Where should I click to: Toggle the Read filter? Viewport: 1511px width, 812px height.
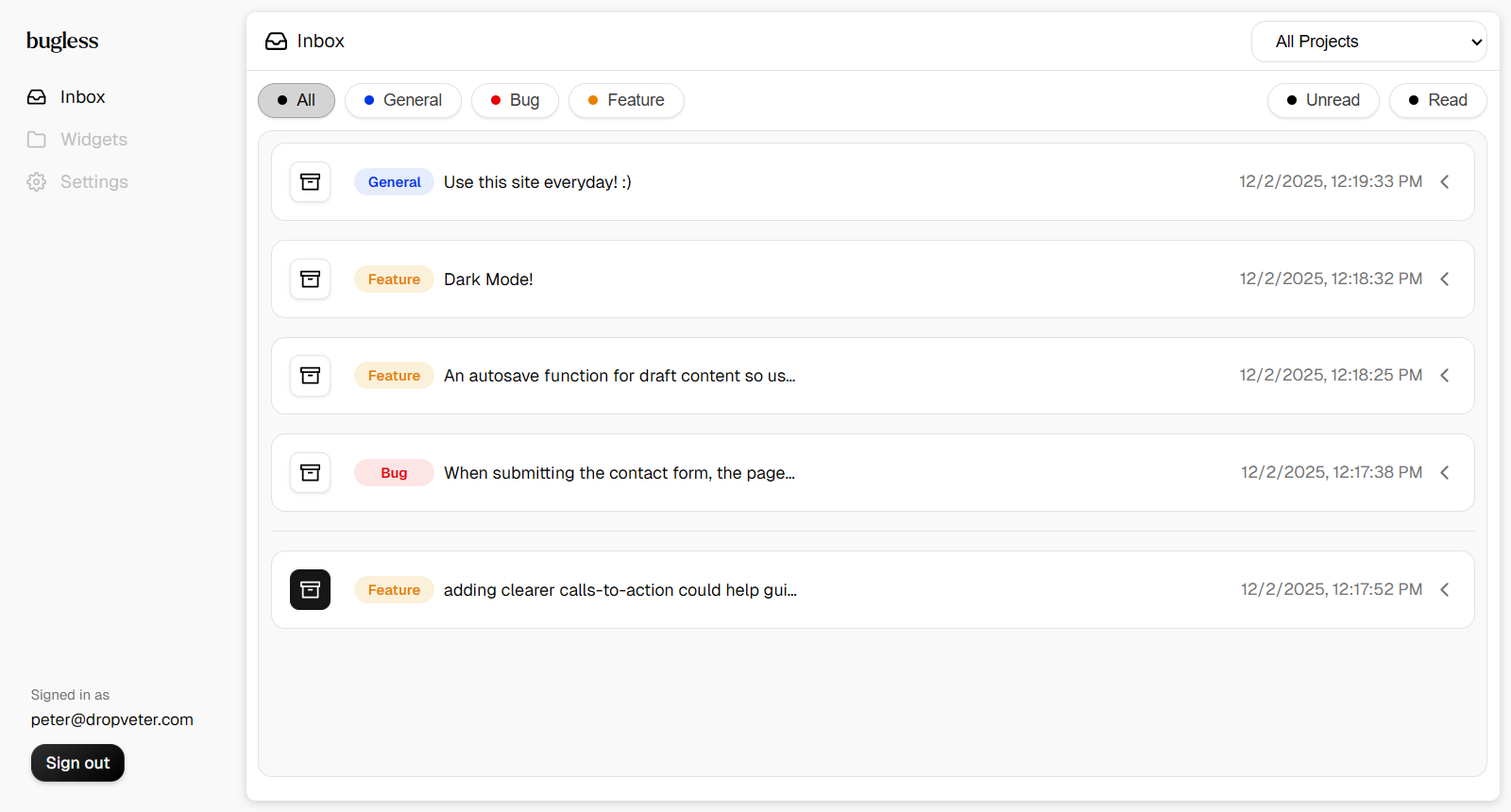click(x=1437, y=100)
